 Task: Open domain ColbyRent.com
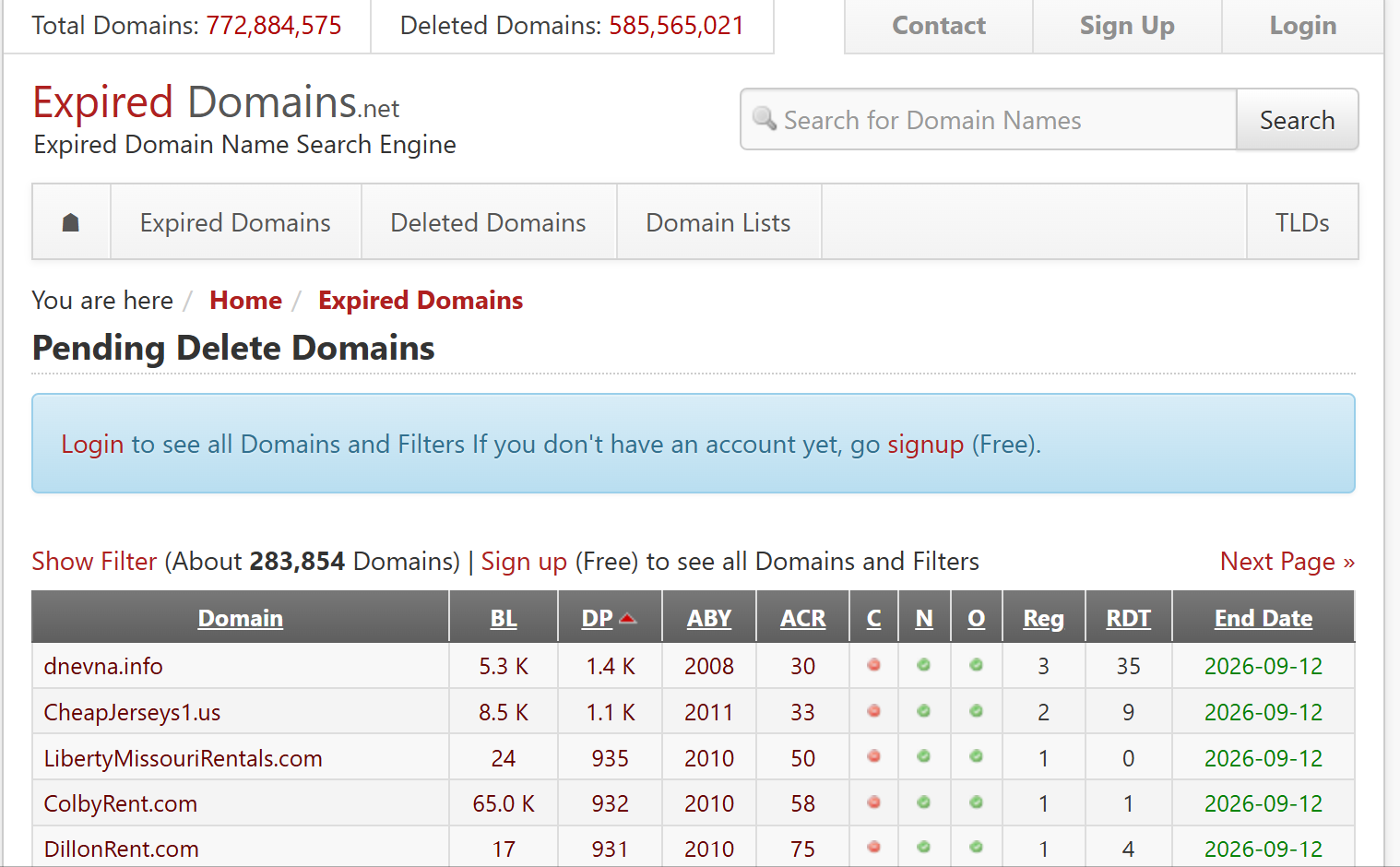click(x=121, y=803)
